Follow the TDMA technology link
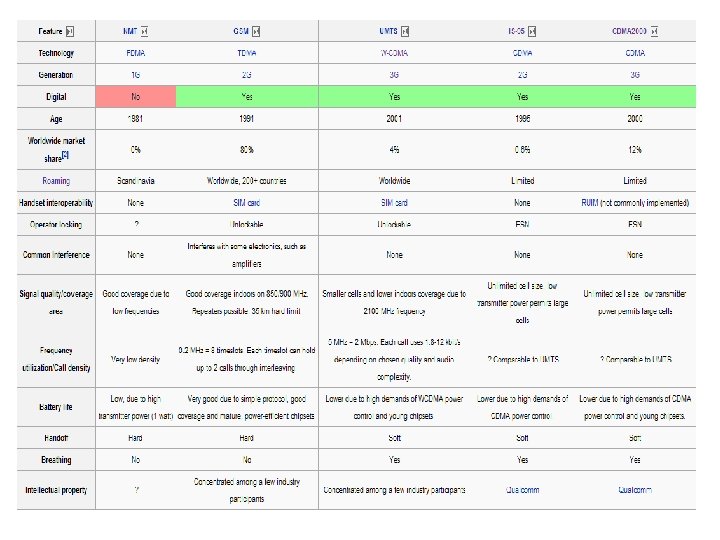Image resolution: width=720 pixels, height=540 pixels. pyautogui.click(x=247, y=53)
